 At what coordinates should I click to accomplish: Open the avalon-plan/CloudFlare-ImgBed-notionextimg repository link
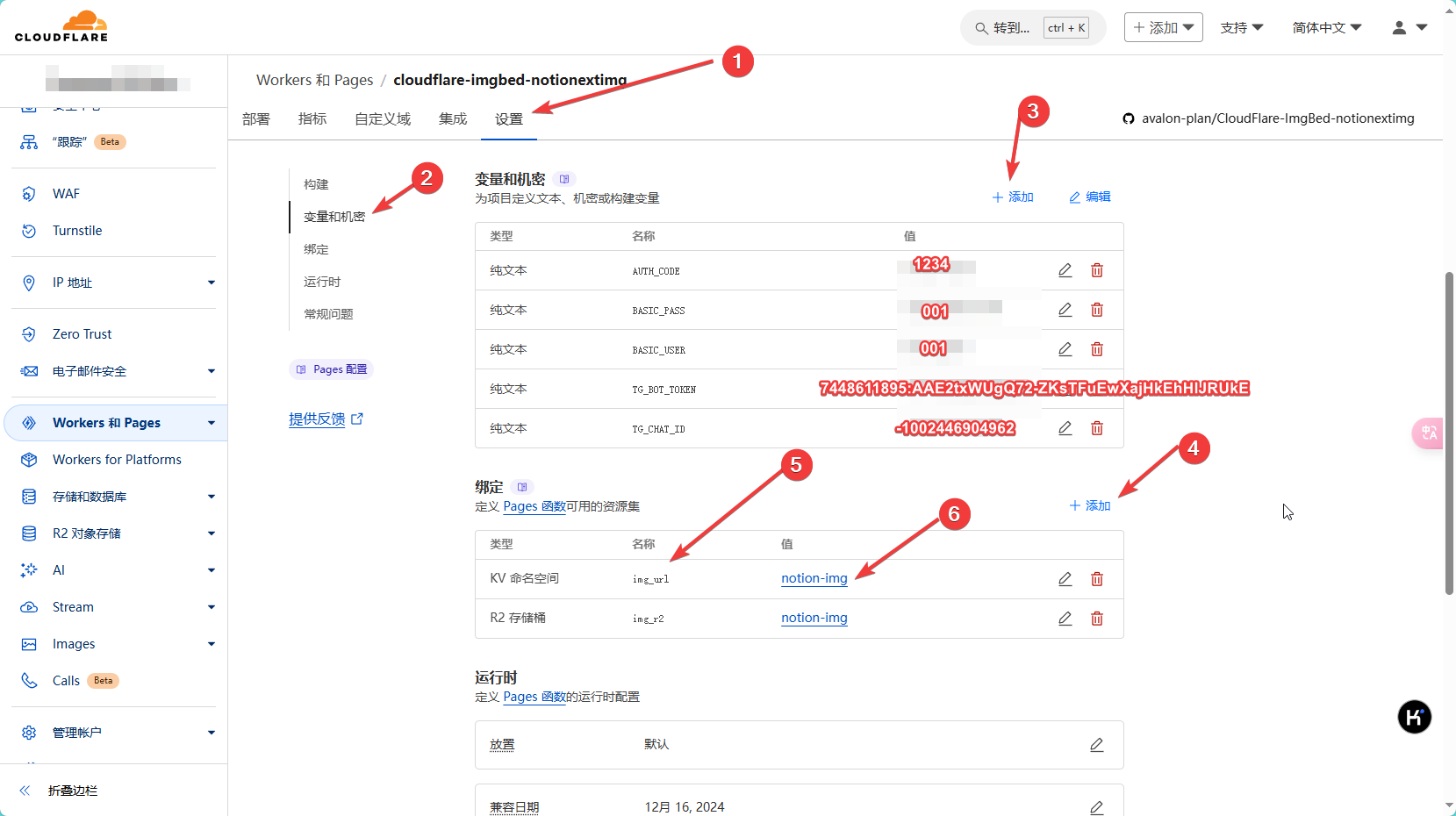pyautogui.click(x=1278, y=118)
